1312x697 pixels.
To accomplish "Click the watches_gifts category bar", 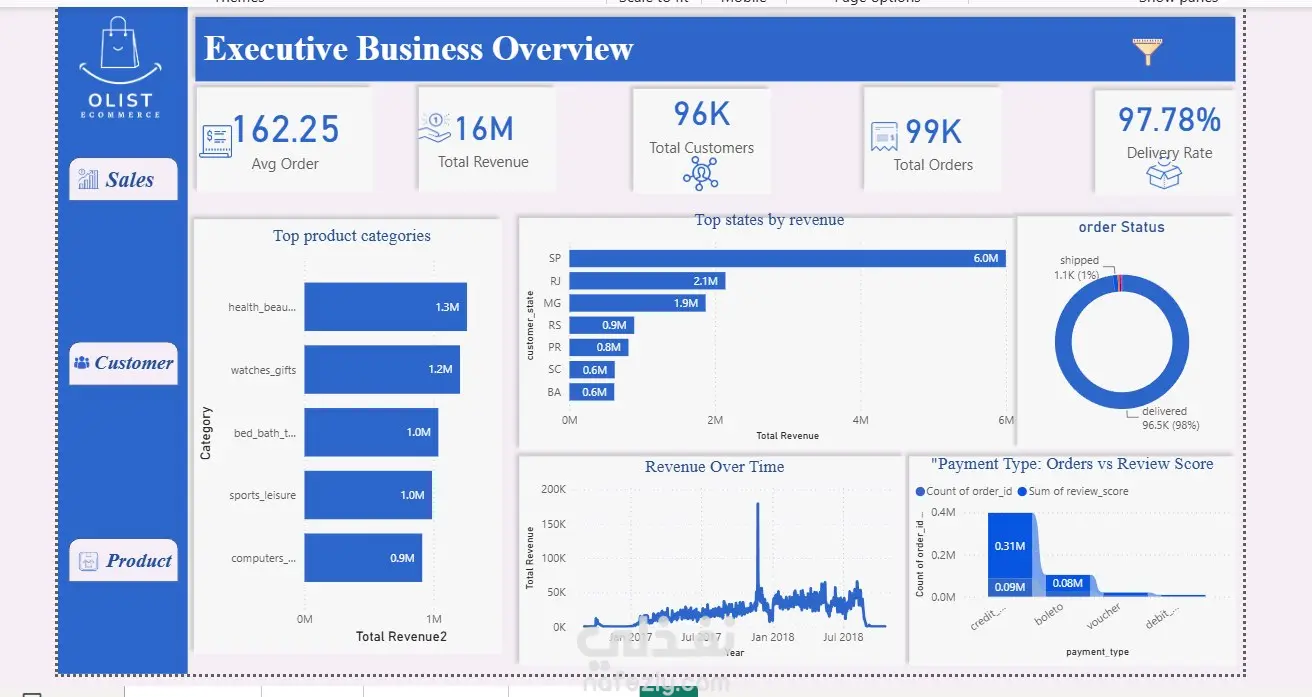I will coord(382,369).
